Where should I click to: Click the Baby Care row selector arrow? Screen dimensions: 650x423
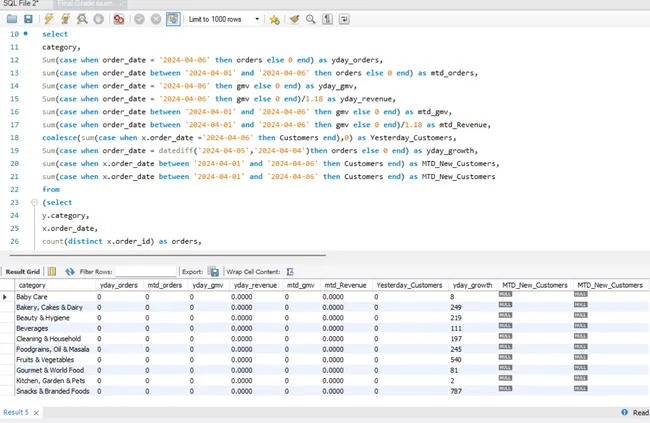pos(5,297)
